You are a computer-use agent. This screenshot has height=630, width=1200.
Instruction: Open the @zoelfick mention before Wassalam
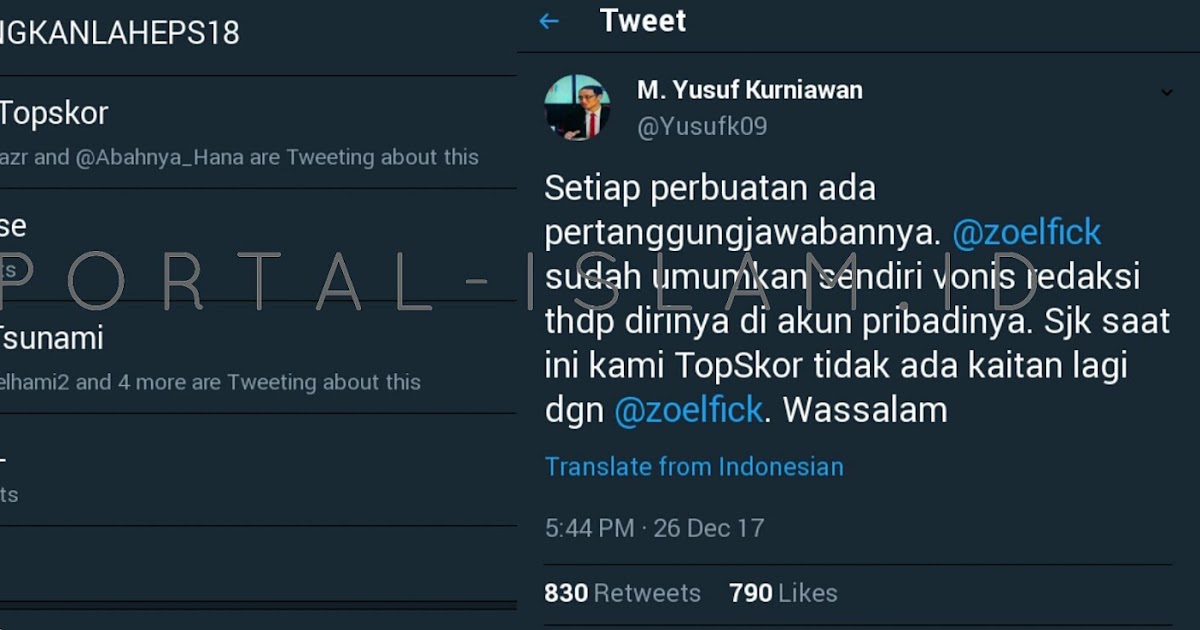click(x=688, y=410)
